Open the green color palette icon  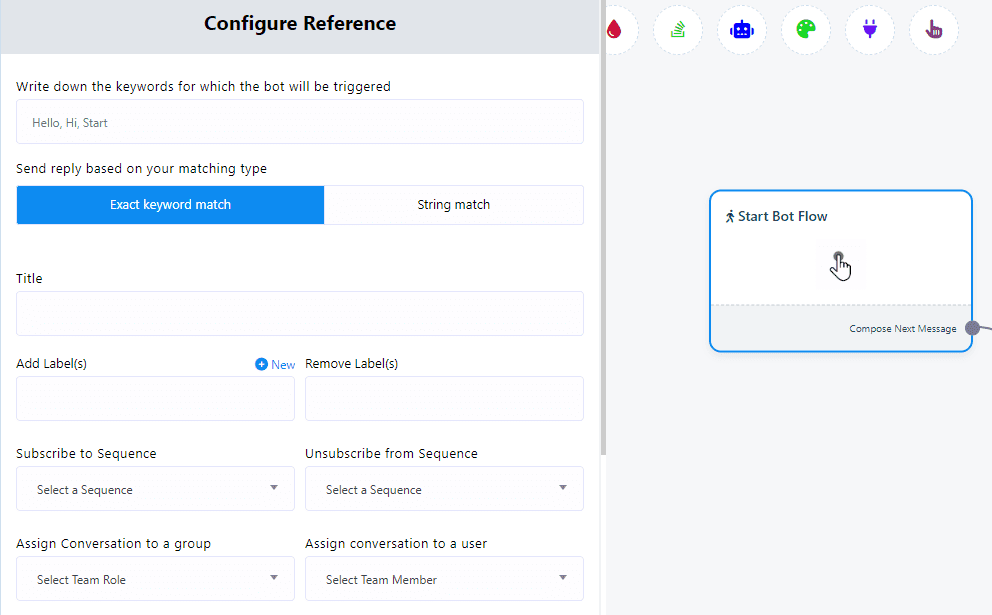point(806,30)
